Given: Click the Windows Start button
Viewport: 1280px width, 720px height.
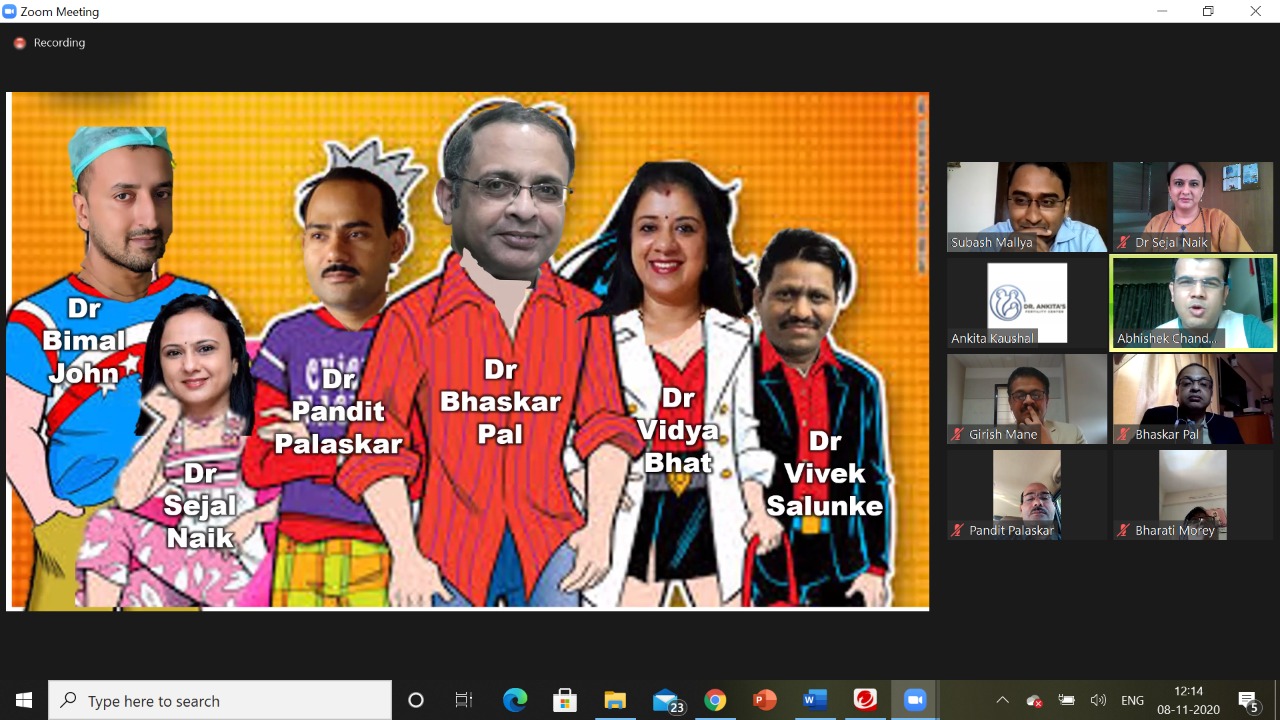Looking at the screenshot, I should [x=24, y=700].
